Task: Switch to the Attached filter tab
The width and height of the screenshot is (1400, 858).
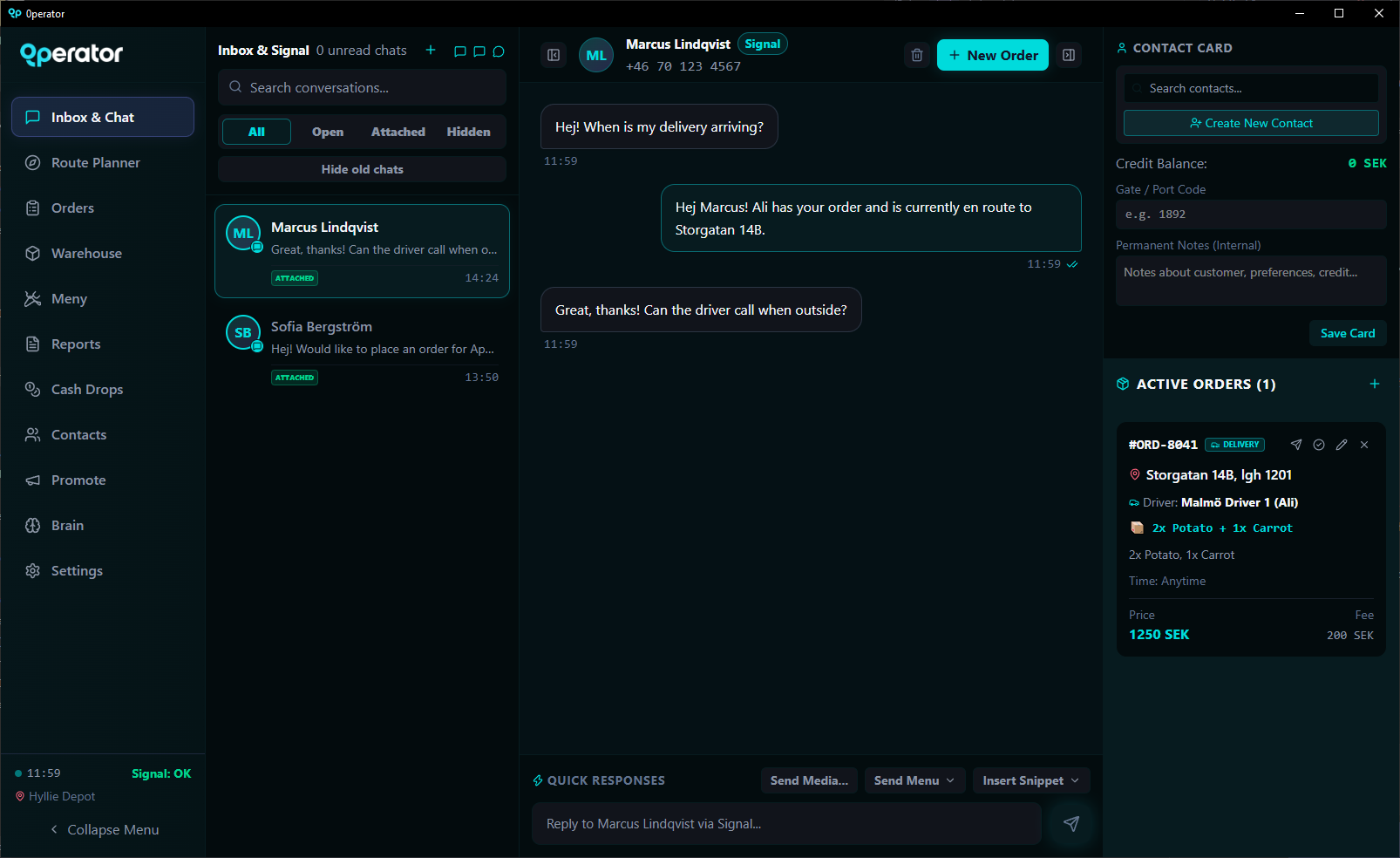Action: click(x=398, y=132)
